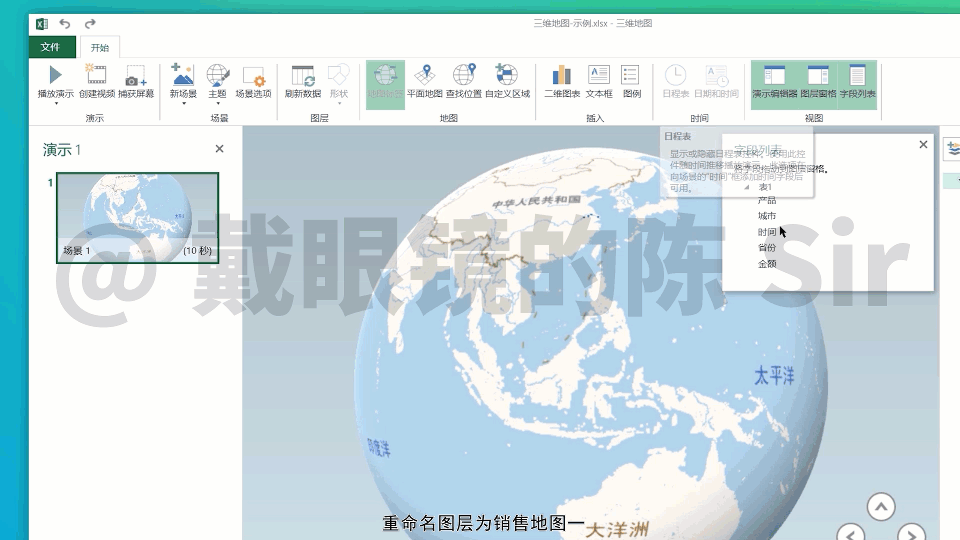Click the Undo arrow in title bar
Viewport: 960px width, 540px height.
pyautogui.click(x=65, y=24)
